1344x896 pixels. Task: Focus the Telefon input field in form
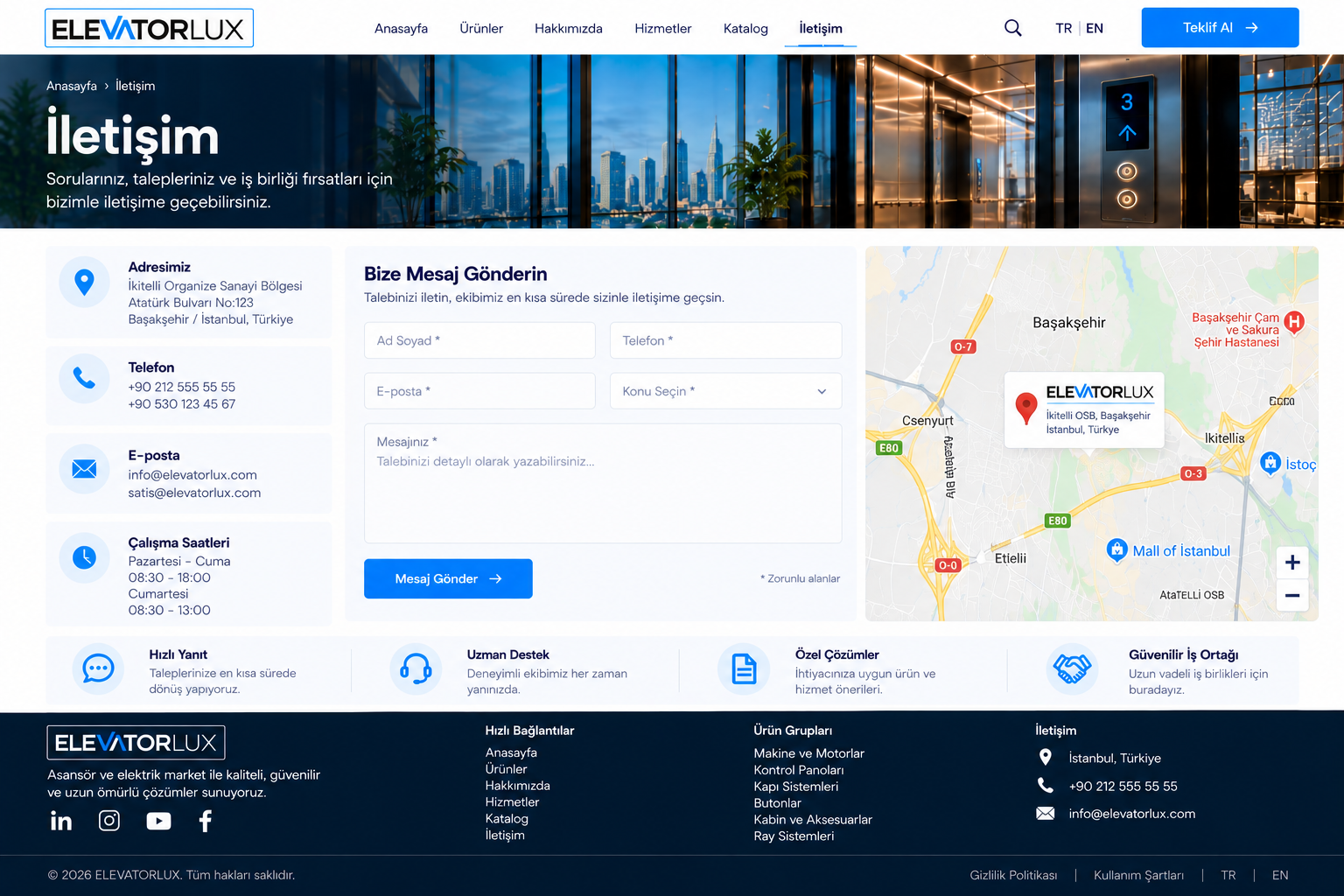[725, 340]
